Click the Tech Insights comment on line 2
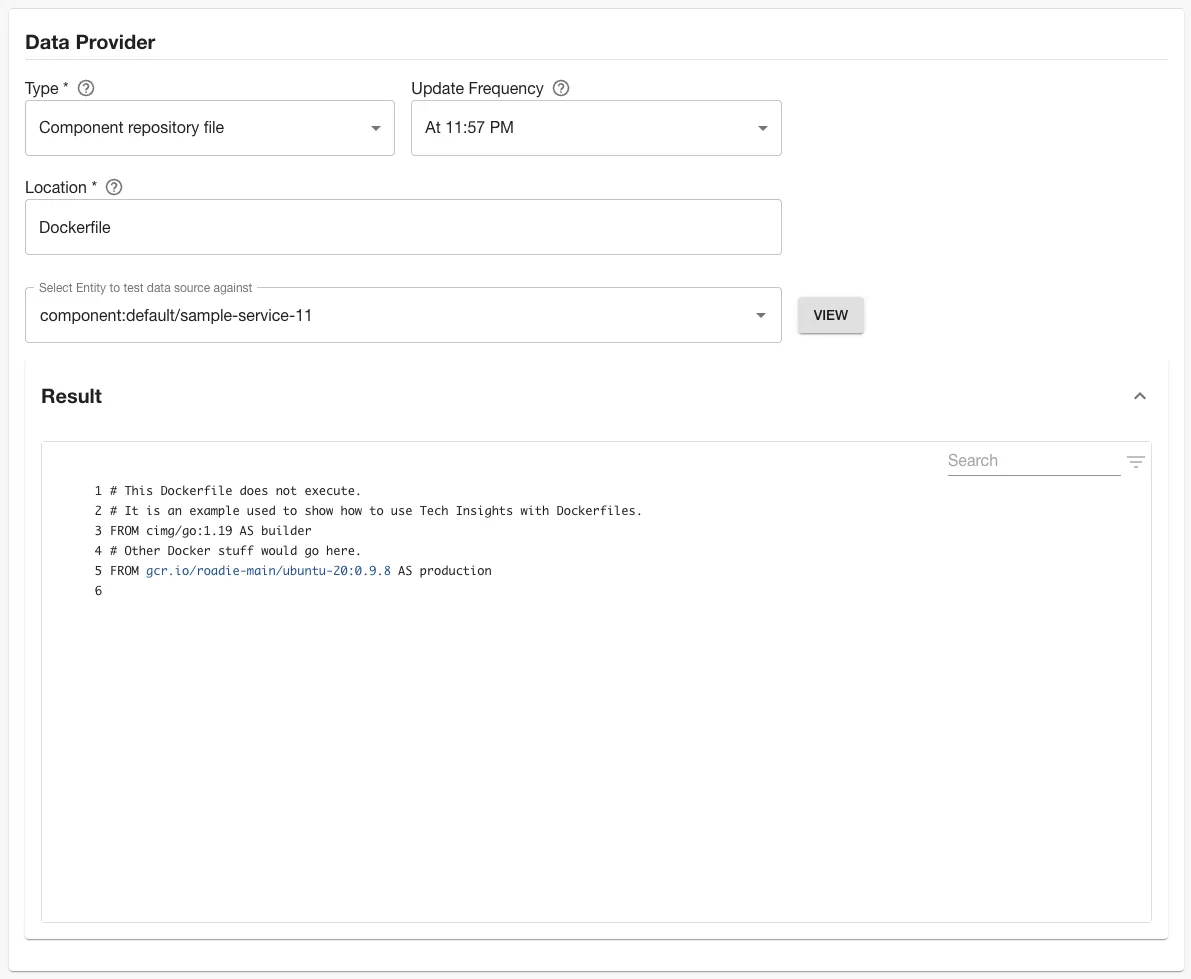 click(x=375, y=511)
